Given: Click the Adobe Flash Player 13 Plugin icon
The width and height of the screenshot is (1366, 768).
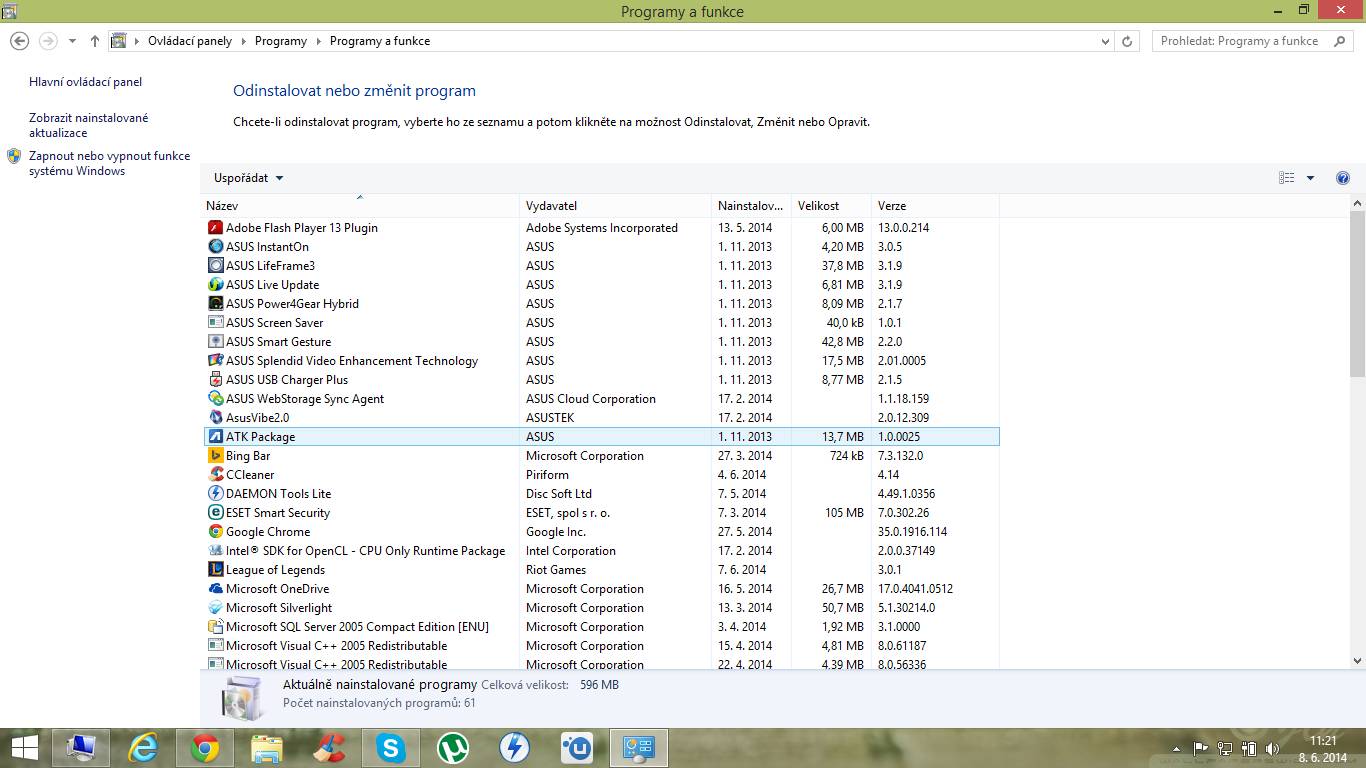Looking at the screenshot, I should (x=215, y=228).
